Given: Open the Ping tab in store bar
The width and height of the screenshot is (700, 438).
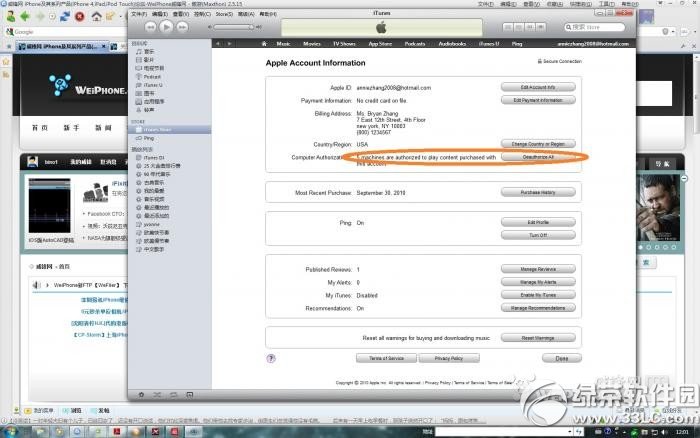Looking at the screenshot, I should coord(517,44).
